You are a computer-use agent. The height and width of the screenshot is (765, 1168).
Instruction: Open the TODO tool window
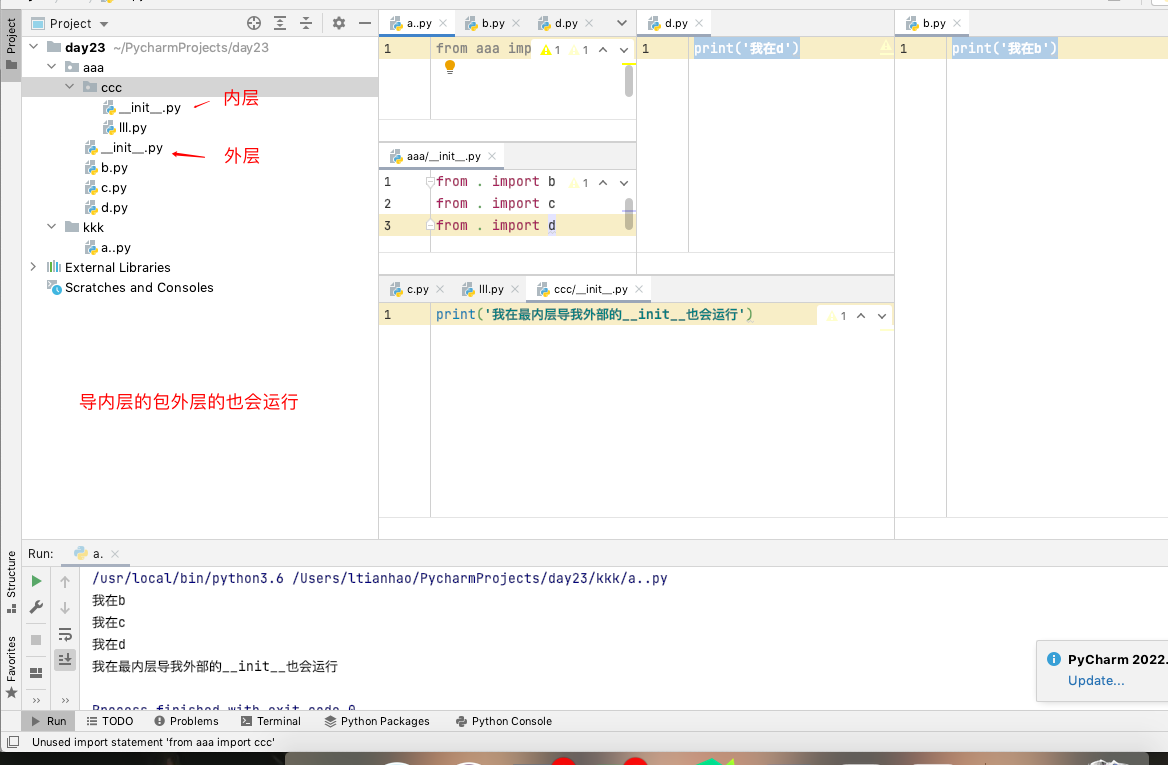(x=110, y=721)
